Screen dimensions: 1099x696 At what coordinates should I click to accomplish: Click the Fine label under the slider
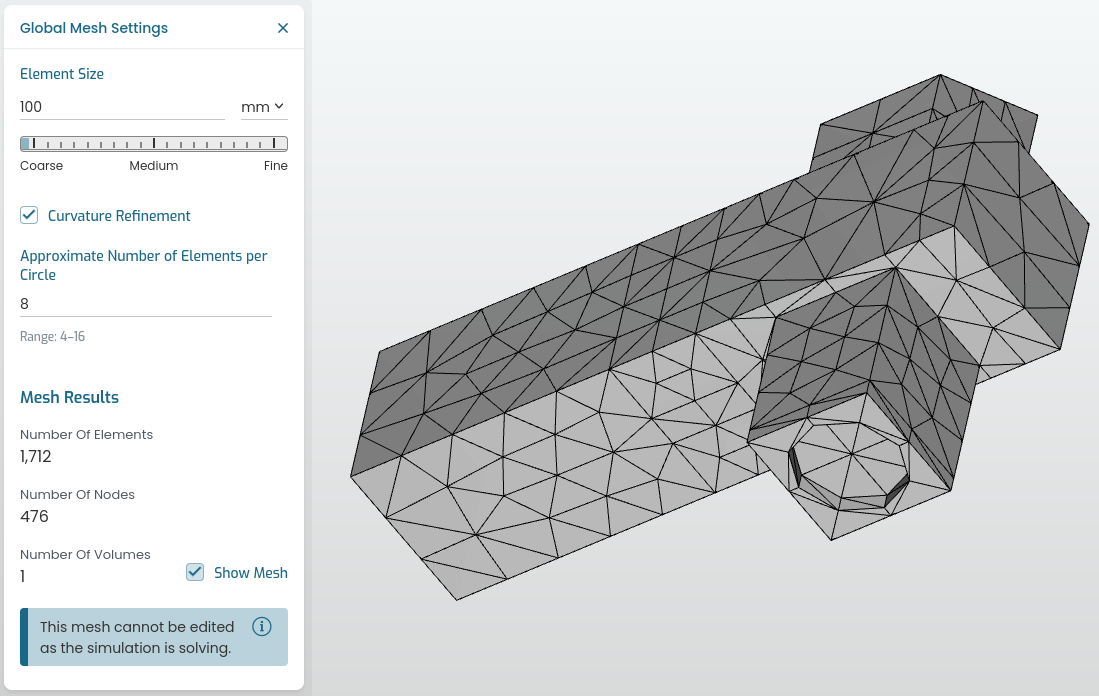pyautogui.click(x=275, y=166)
